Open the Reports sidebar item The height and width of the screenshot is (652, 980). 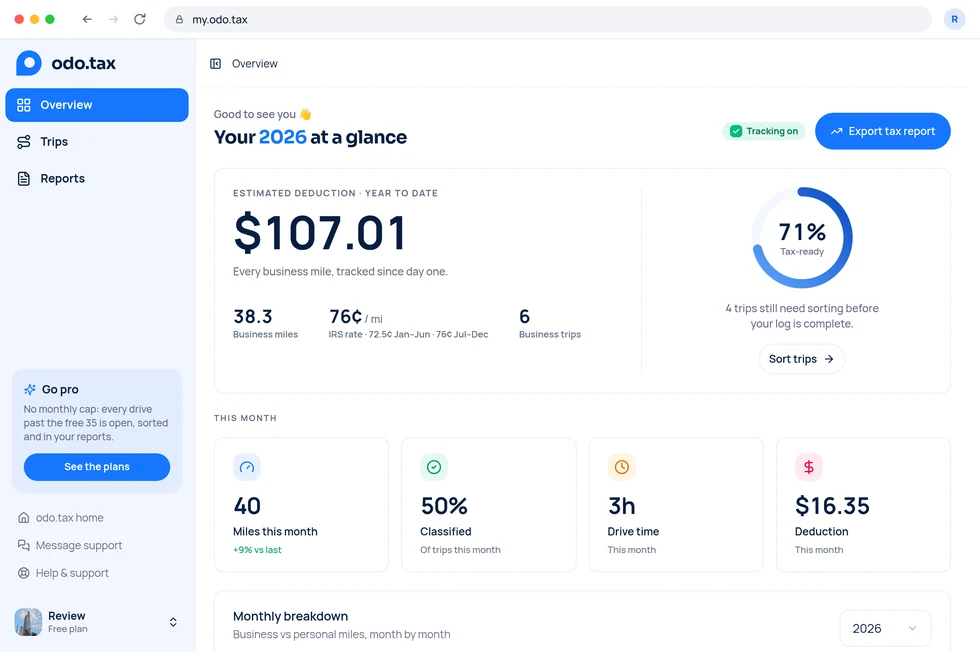97,179
